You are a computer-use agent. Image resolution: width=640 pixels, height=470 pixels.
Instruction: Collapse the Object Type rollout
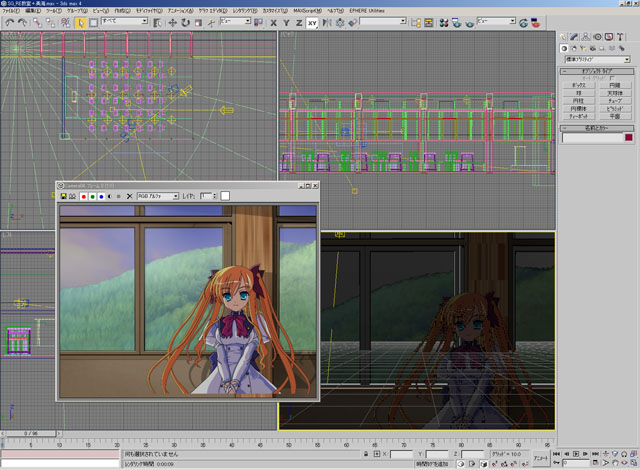tap(597, 71)
